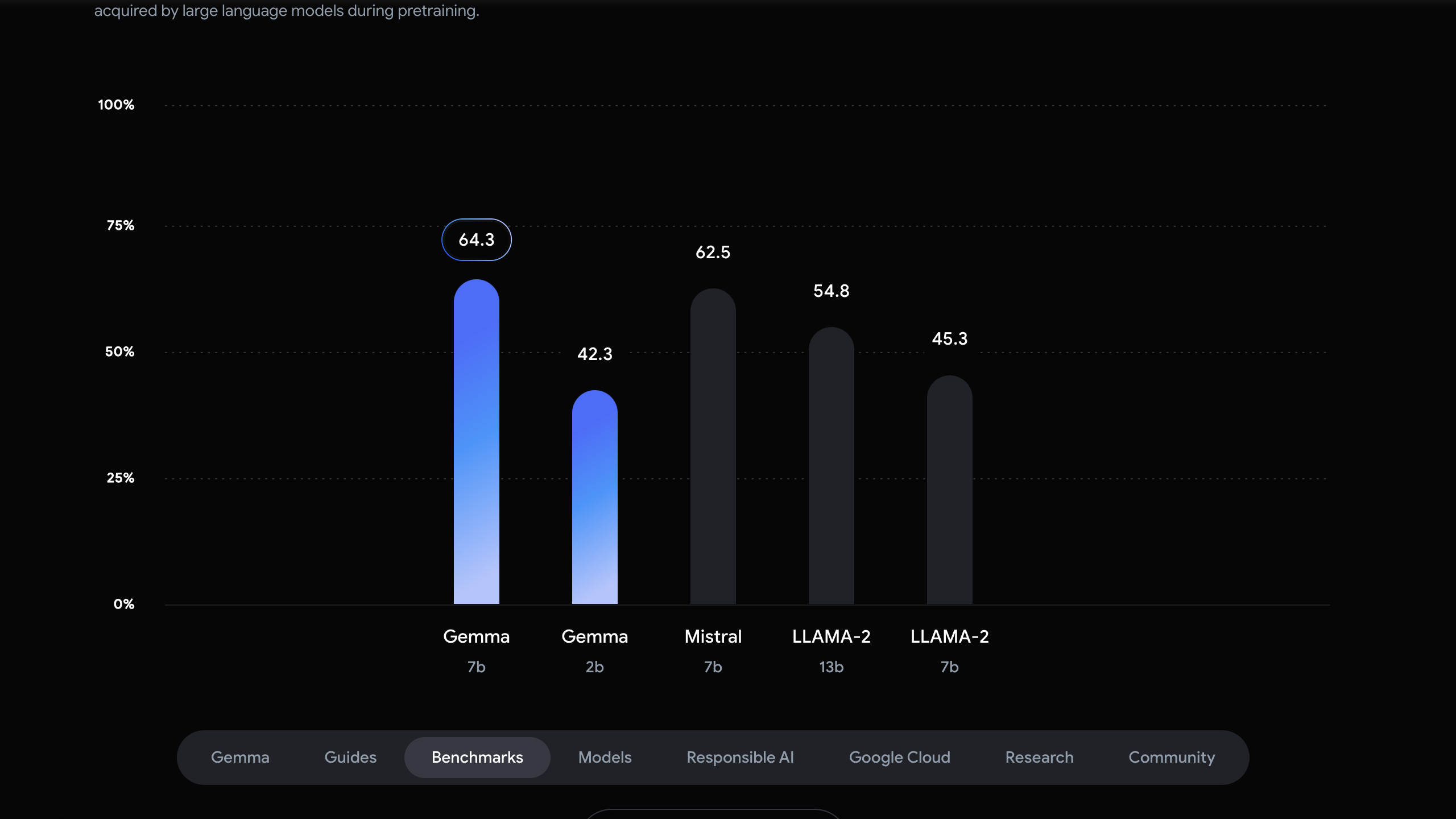
Task: Click the 45.3 value label
Action: coord(950,338)
